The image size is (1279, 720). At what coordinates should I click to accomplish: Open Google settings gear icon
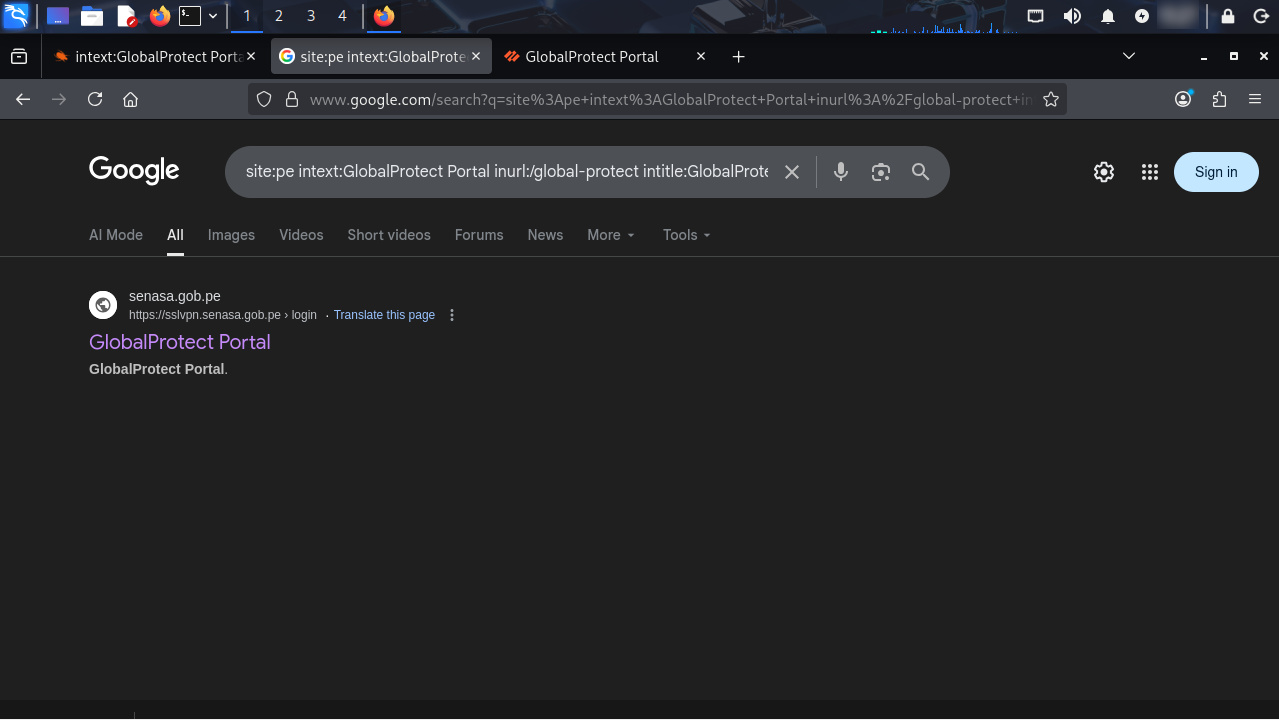[1104, 172]
